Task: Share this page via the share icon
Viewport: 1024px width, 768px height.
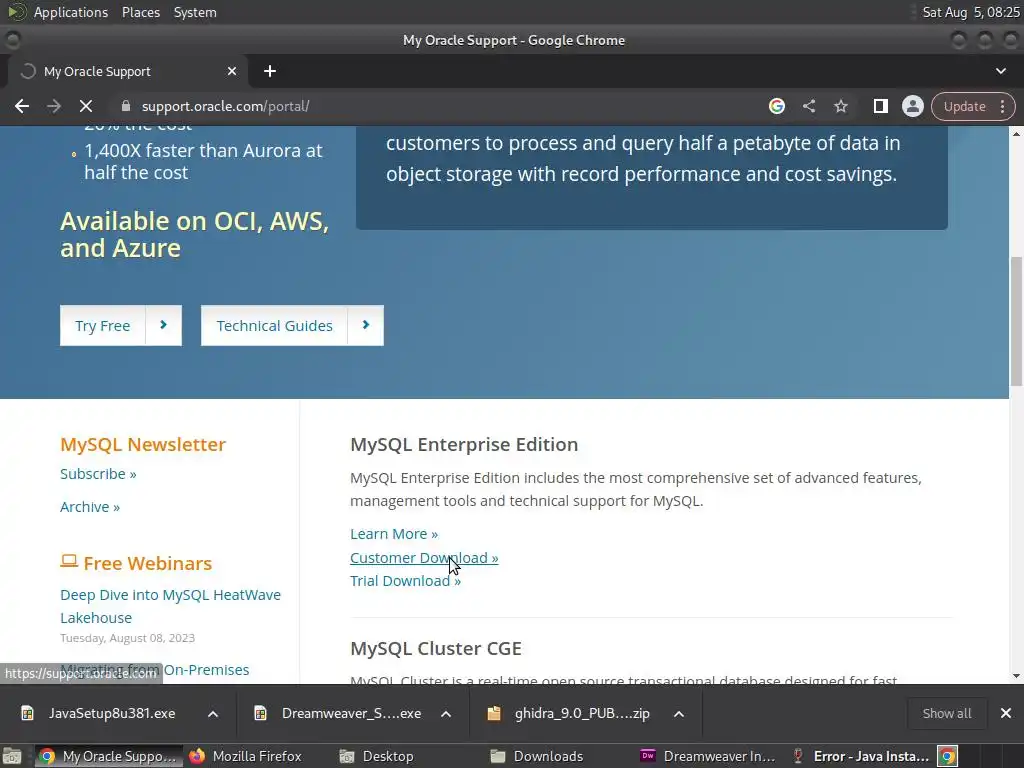Action: [809, 106]
